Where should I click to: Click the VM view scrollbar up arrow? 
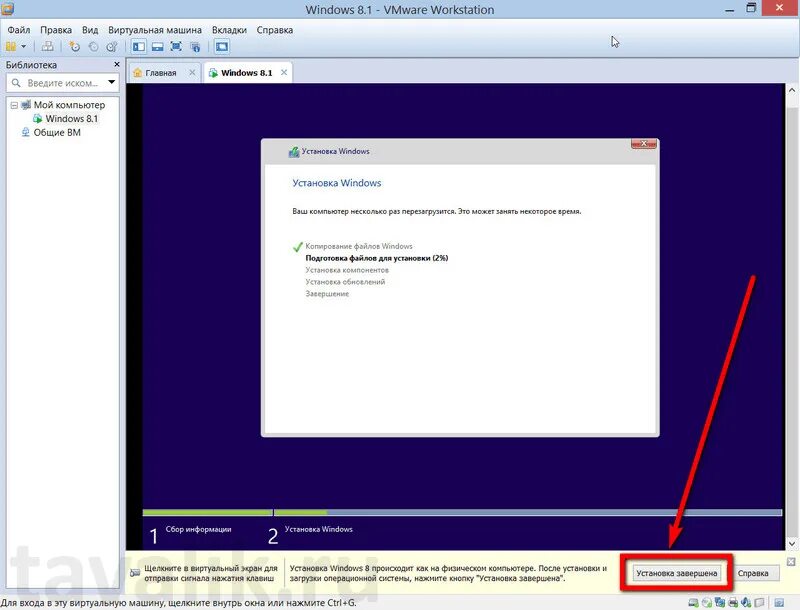(792, 90)
